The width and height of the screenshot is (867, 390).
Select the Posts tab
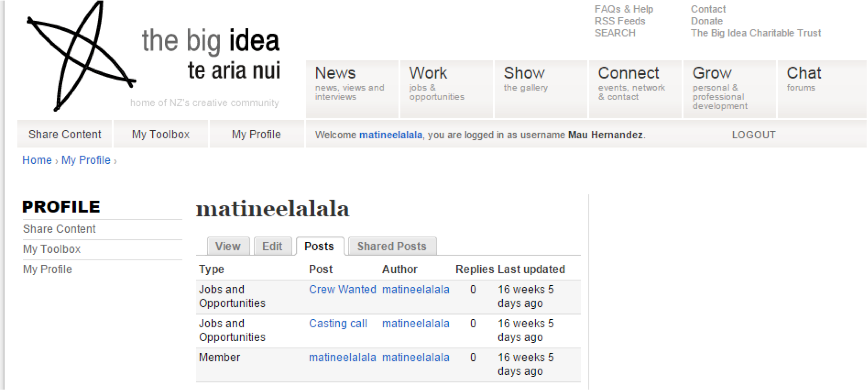coord(319,246)
